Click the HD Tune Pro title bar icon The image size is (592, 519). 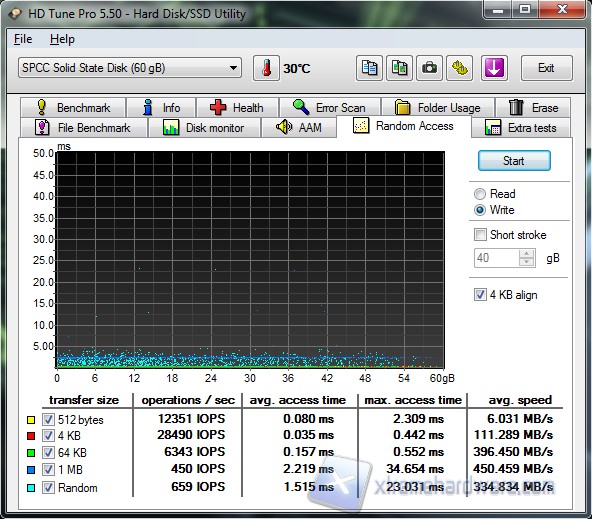(x=15, y=14)
